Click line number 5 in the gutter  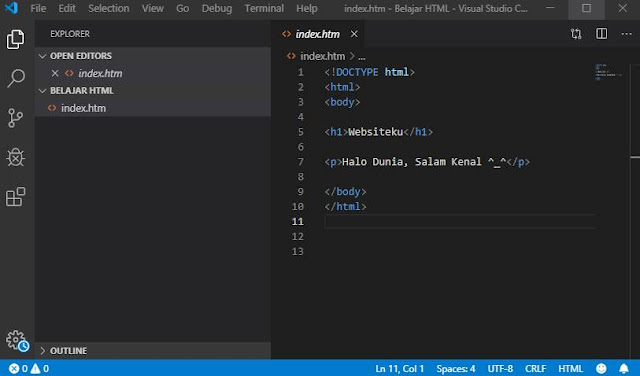pyautogui.click(x=300, y=132)
